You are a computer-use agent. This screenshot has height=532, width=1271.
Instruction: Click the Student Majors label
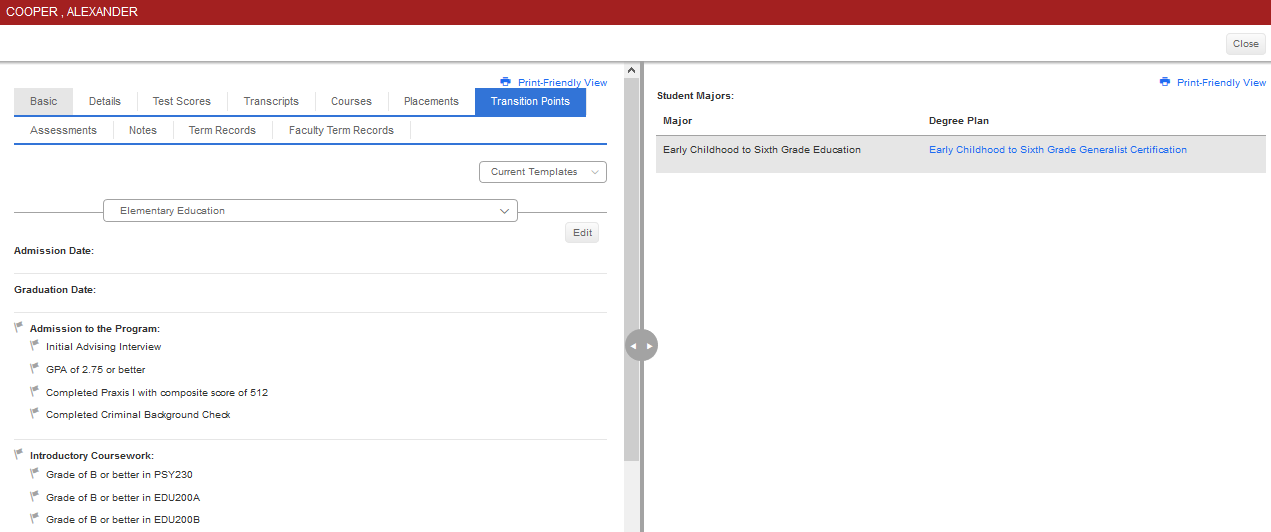pos(695,96)
